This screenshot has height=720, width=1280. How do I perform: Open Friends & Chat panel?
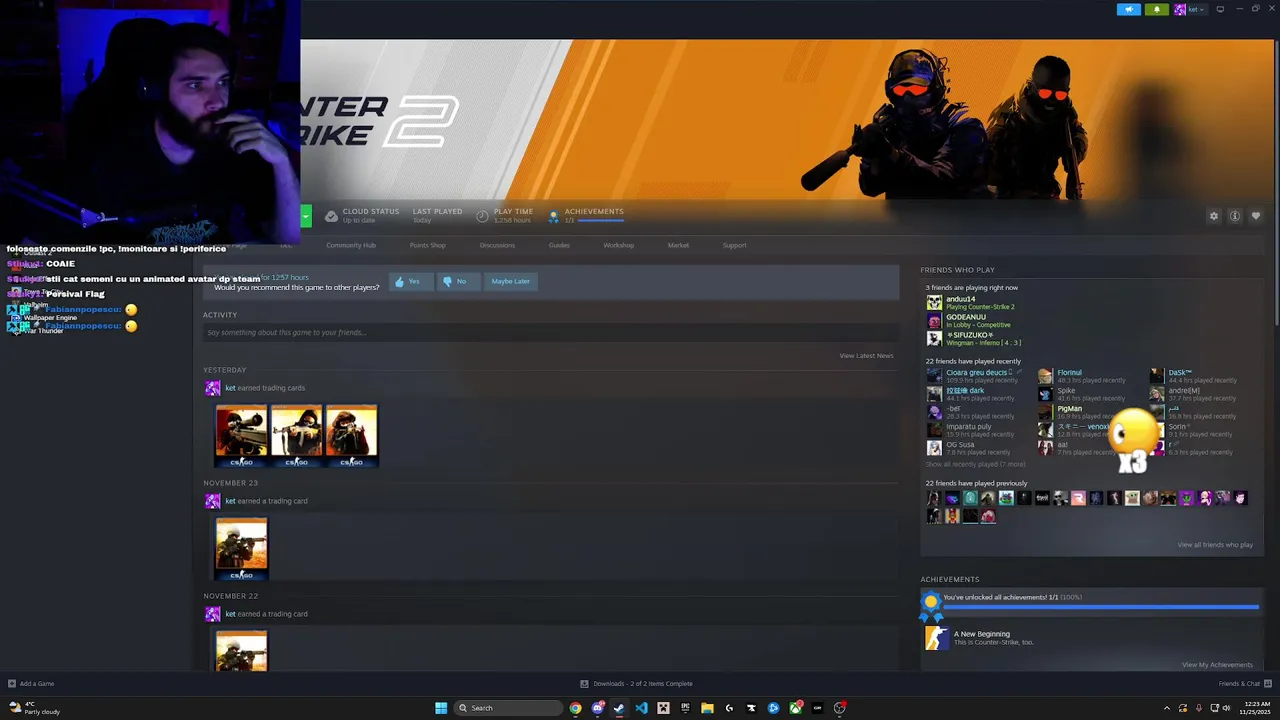coord(1243,684)
